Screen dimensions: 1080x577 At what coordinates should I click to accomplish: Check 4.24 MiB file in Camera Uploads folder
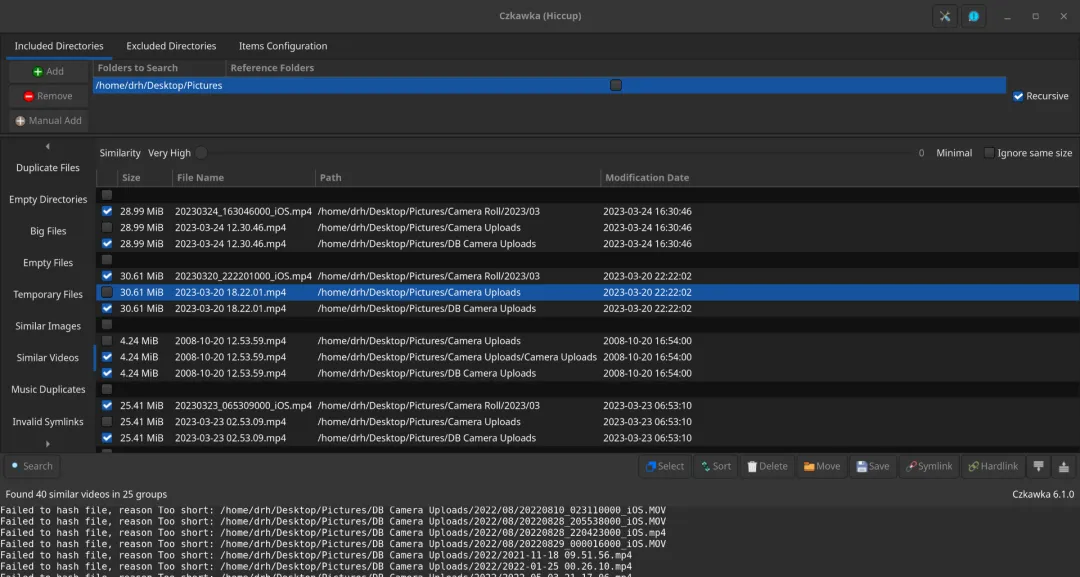pos(107,341)
